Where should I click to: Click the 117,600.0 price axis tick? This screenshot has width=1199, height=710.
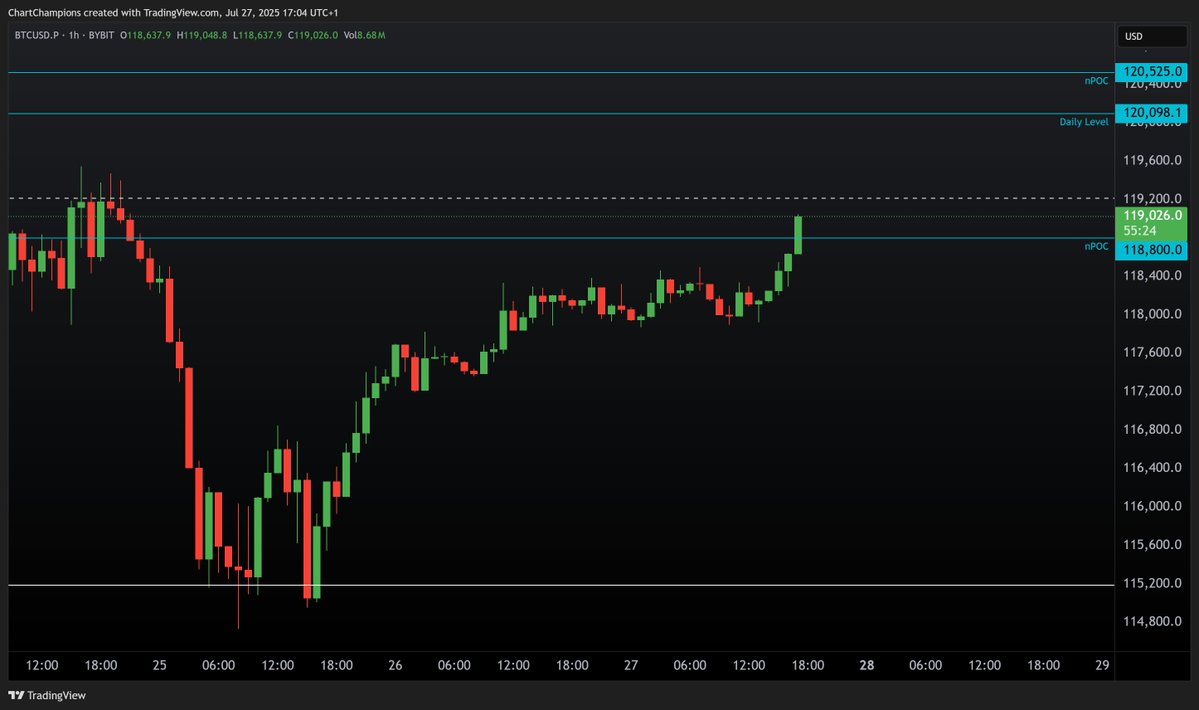1152,352
